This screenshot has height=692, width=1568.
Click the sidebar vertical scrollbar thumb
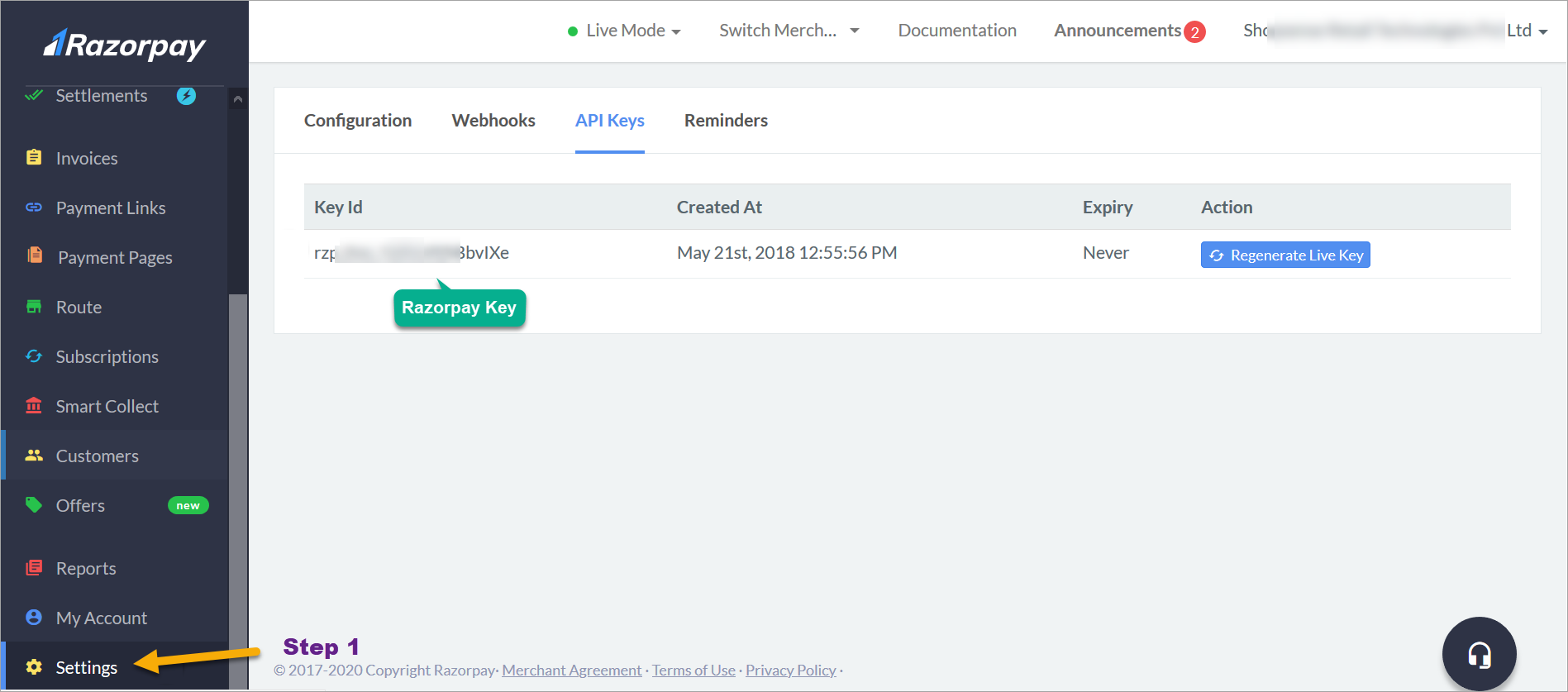coord(238,491)
